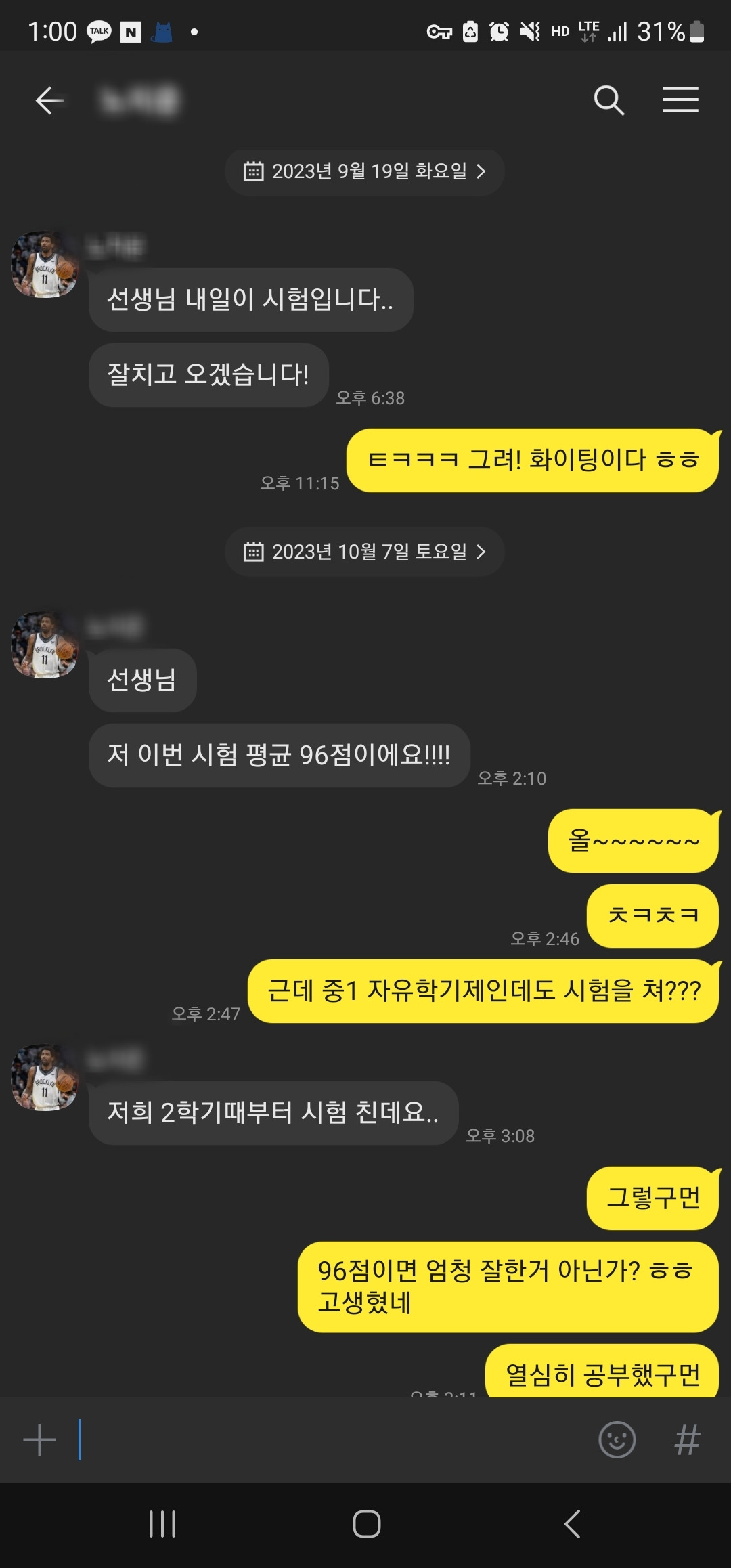Click the calendar icon beside 9월 19일
731x1568 pixels.
253,171
